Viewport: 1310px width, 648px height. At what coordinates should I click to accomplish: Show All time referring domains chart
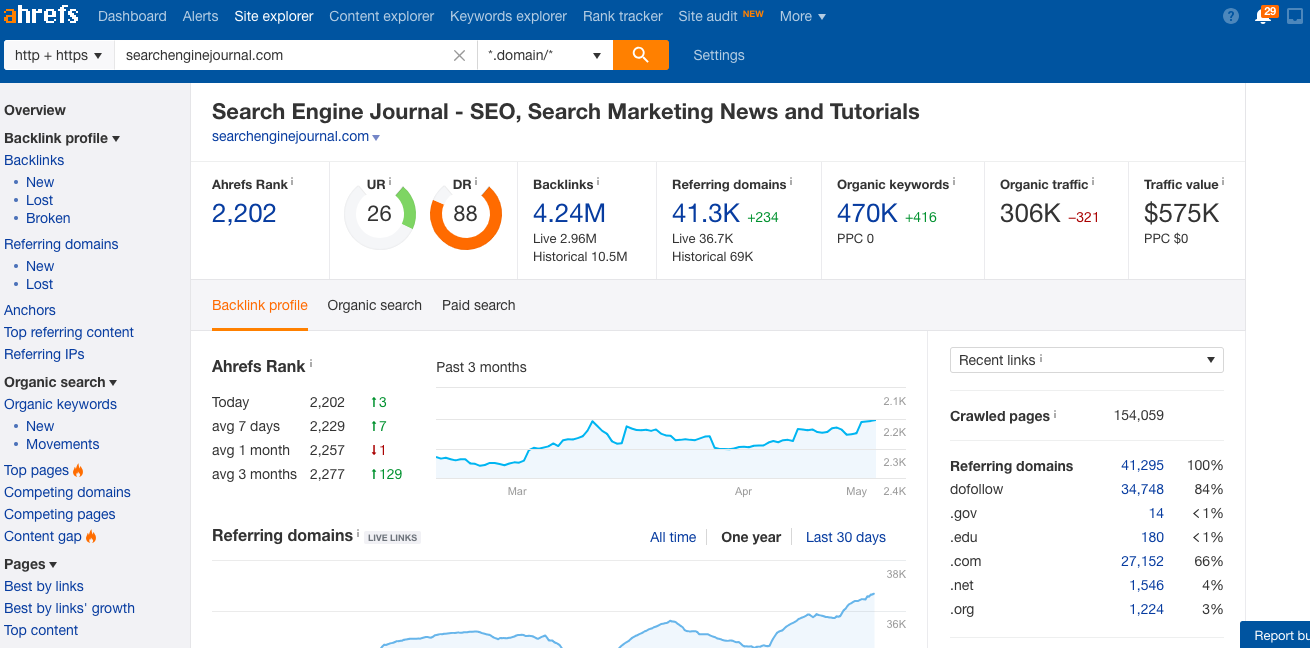coord(673,537)
